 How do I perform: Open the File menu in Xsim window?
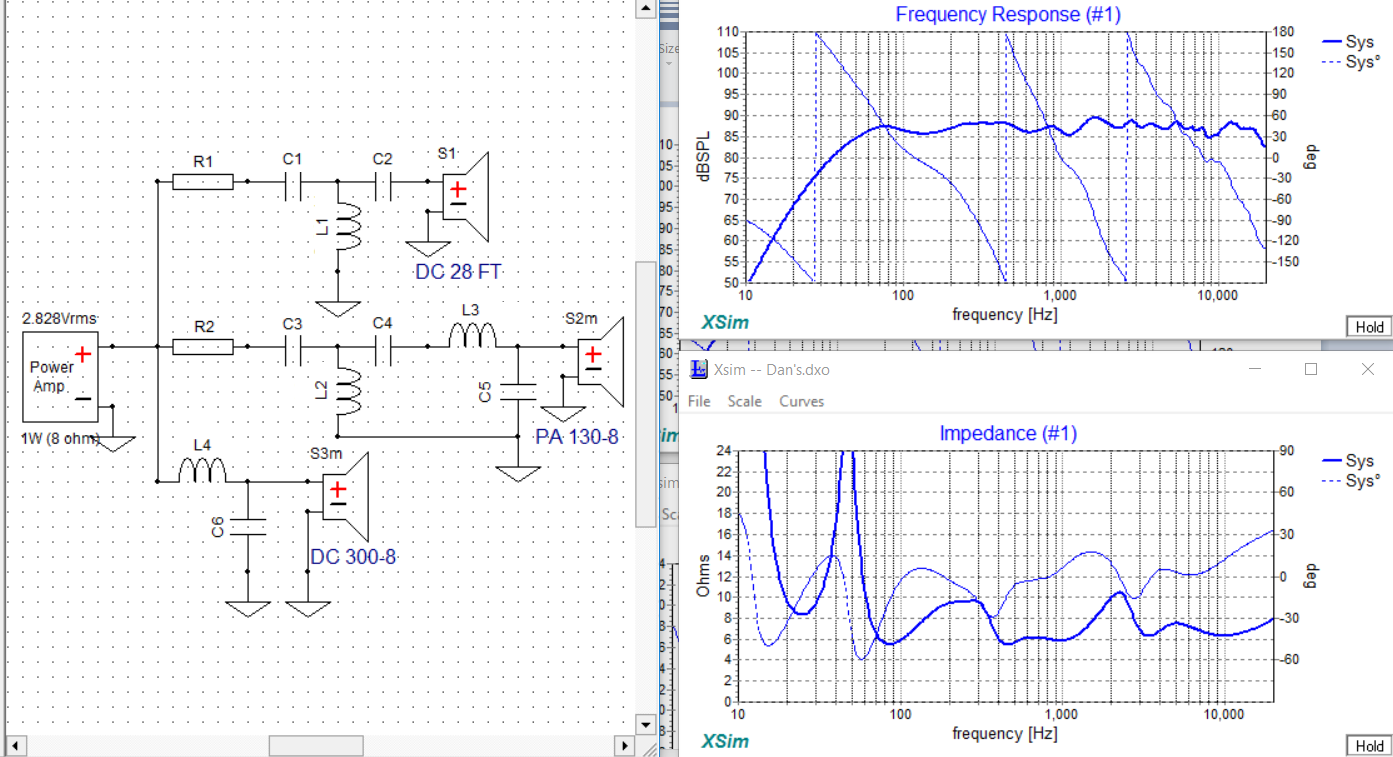[699, 401]
